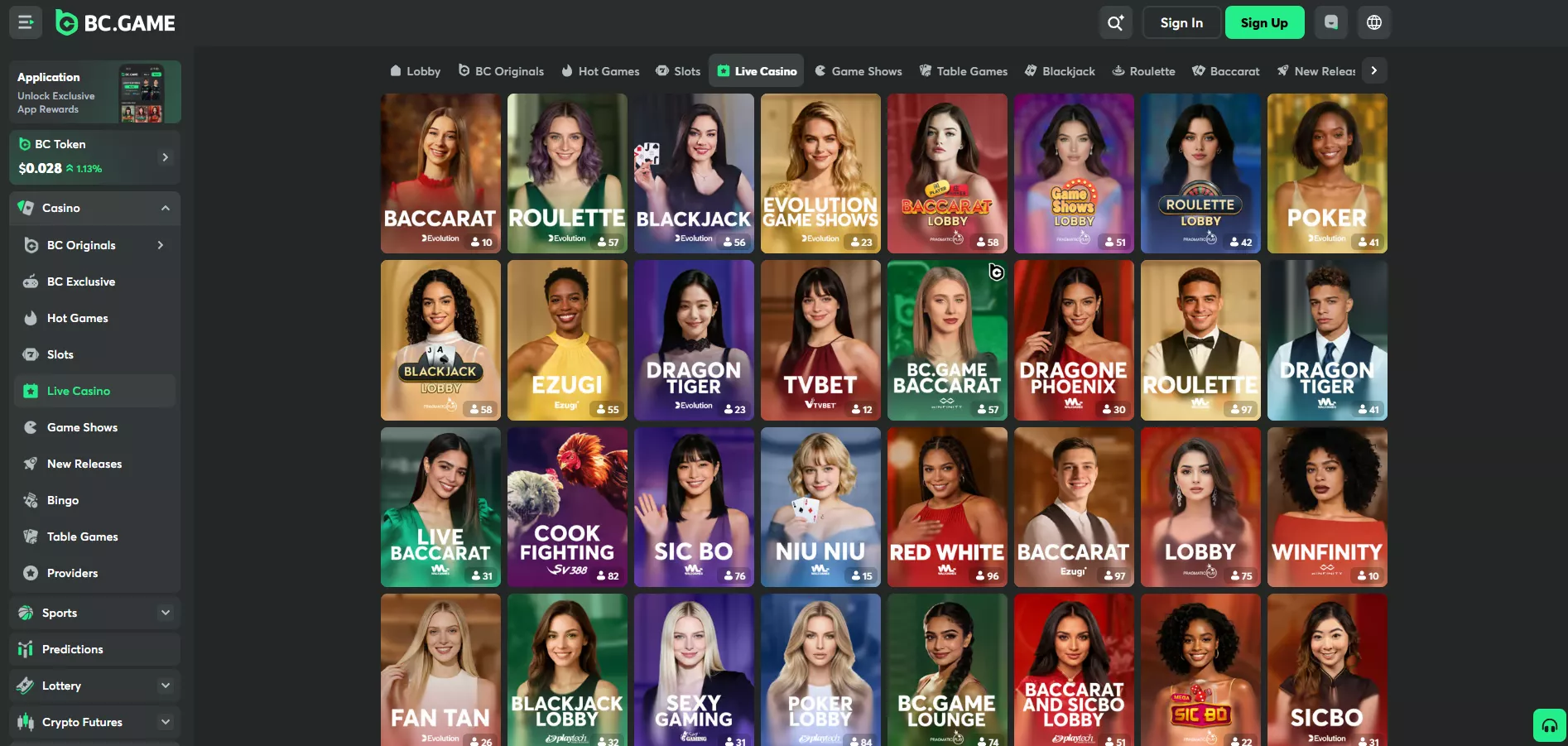Show more category tabs with right arrow
The width and height of the screenshot is (1568, 746).
(1374, 70)
